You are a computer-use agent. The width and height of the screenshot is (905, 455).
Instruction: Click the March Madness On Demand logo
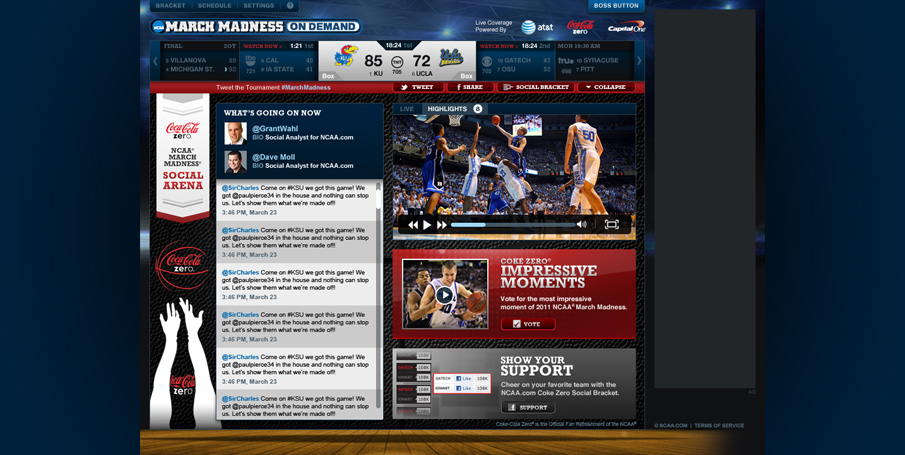coord(256,27)
